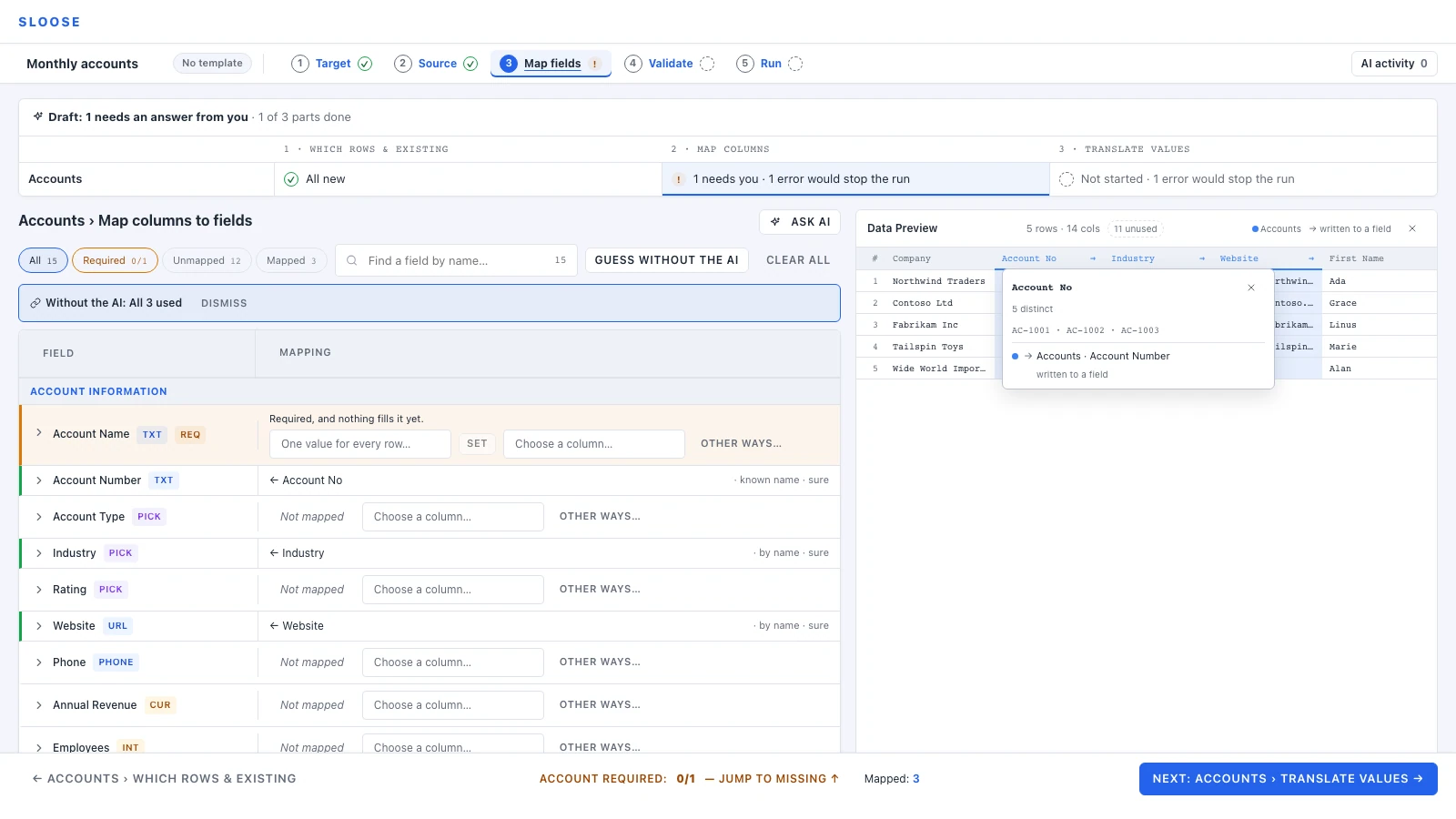Click the sparkle icon on Ask AI
Screen dimensions: 1456x819
click(775, 222)
